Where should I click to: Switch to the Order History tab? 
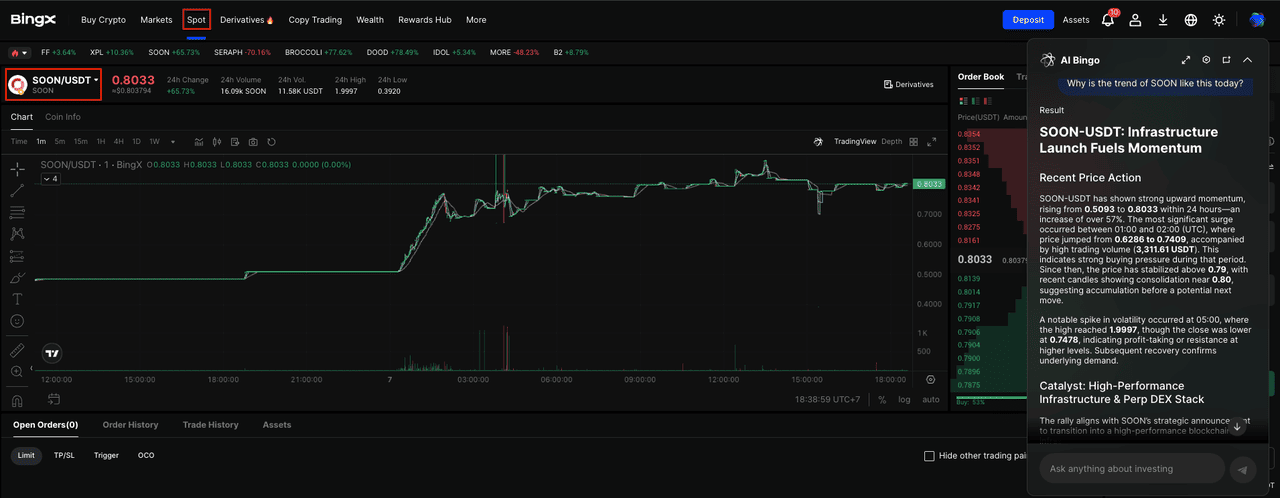130,425
